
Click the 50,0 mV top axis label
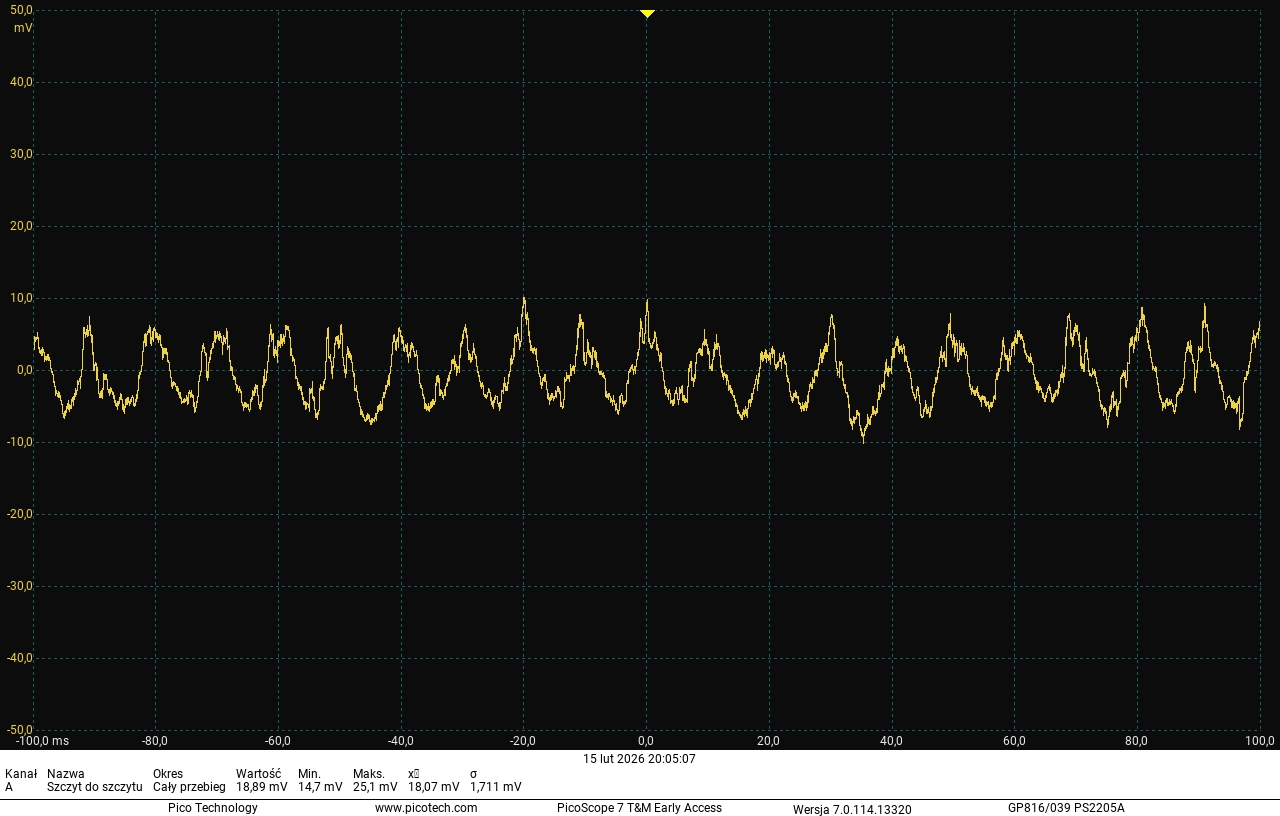coord(21,10)
